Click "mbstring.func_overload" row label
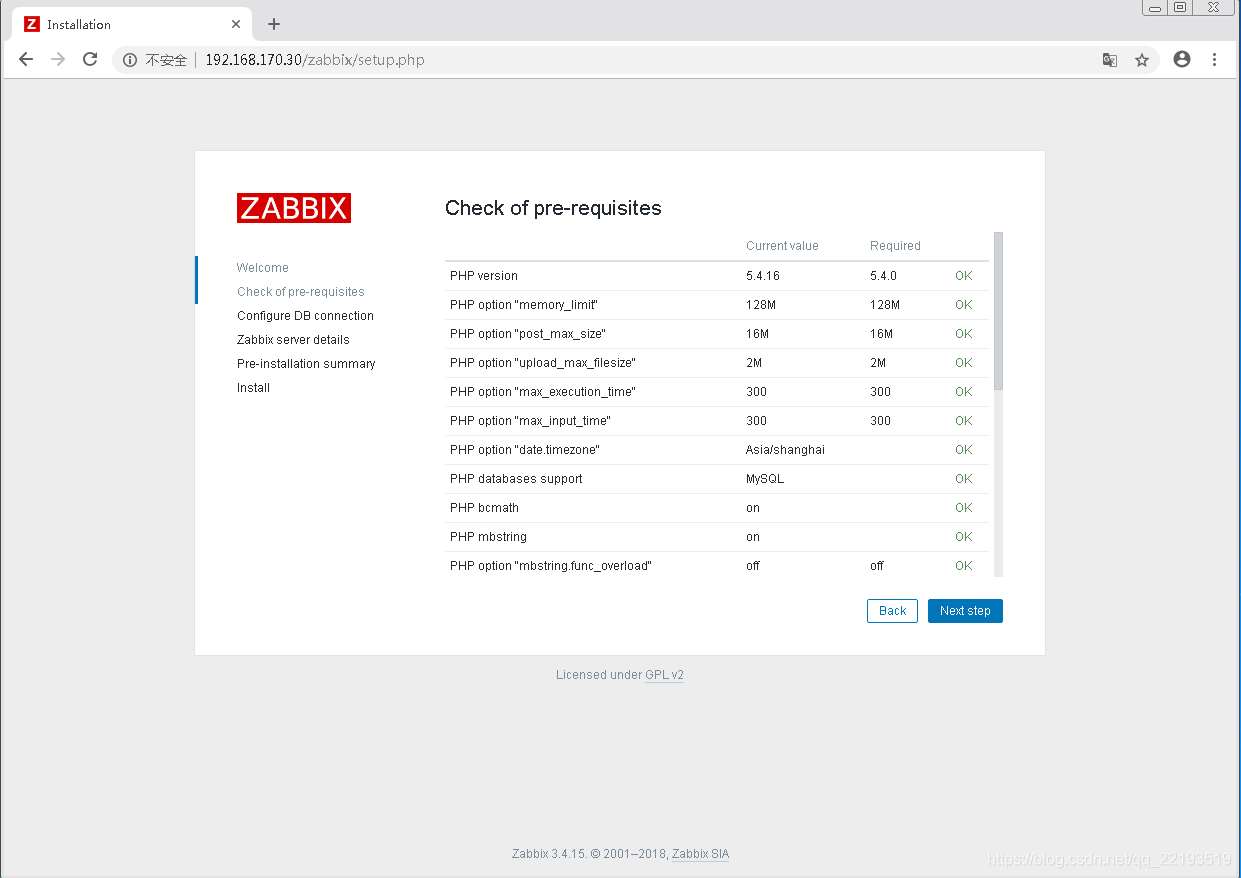Image resolution: width=1241 pixels, height=878 pixels. pyautogui.click(x=551, y=566)
